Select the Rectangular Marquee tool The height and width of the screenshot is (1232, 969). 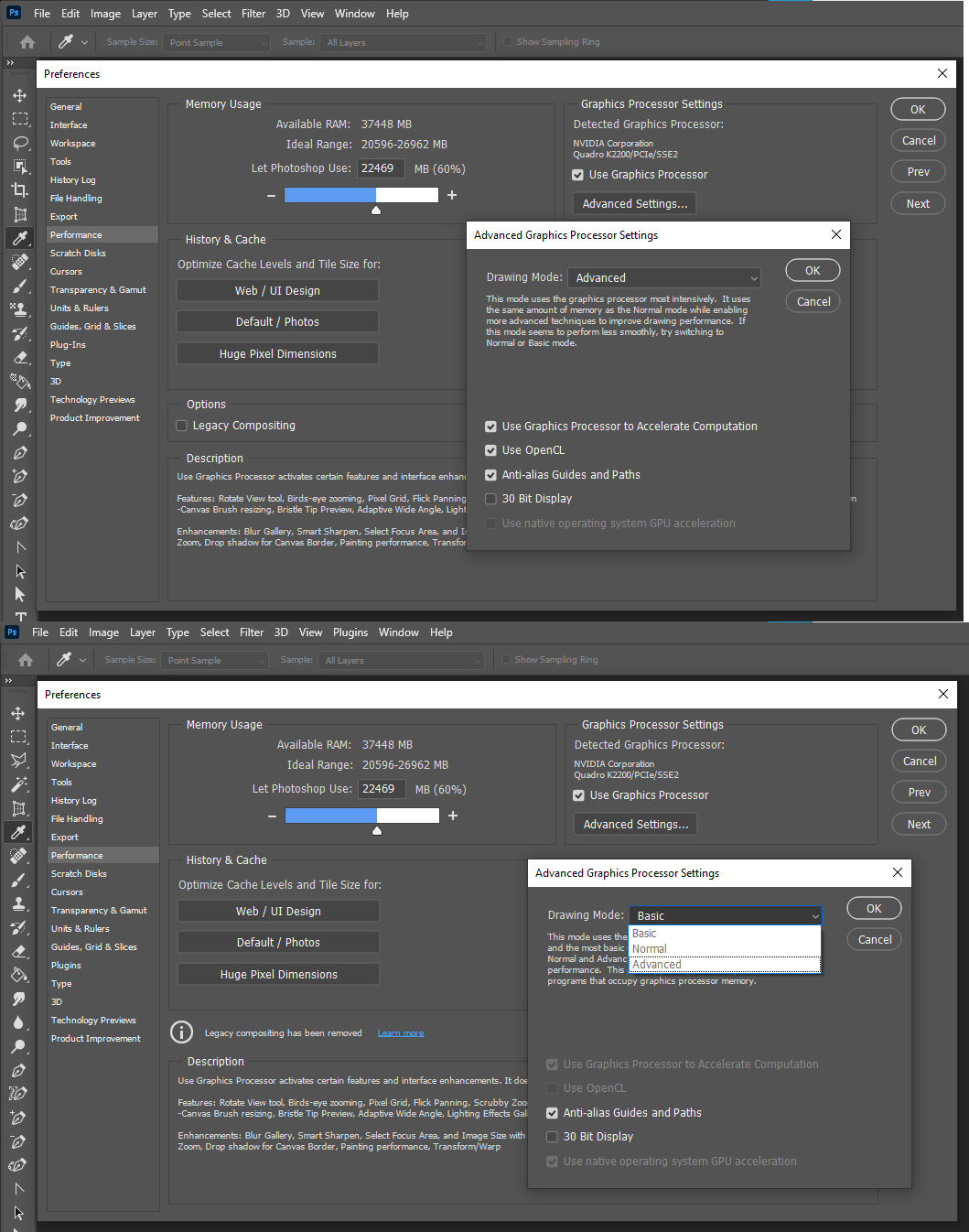[x=19, y=119]
